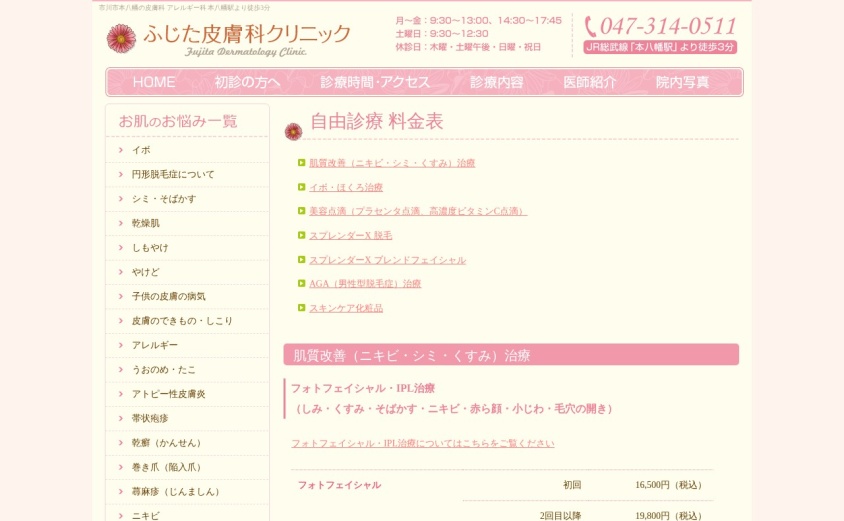This screenshot has height=521, width=844.
Task: Click the phone icon beside 047-314-0511
Action: pyautogui.click(x=590, y=26)
